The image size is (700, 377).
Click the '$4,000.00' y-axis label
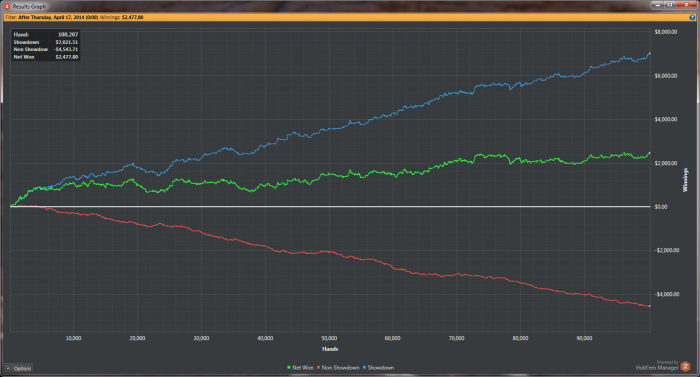point(666,119)
